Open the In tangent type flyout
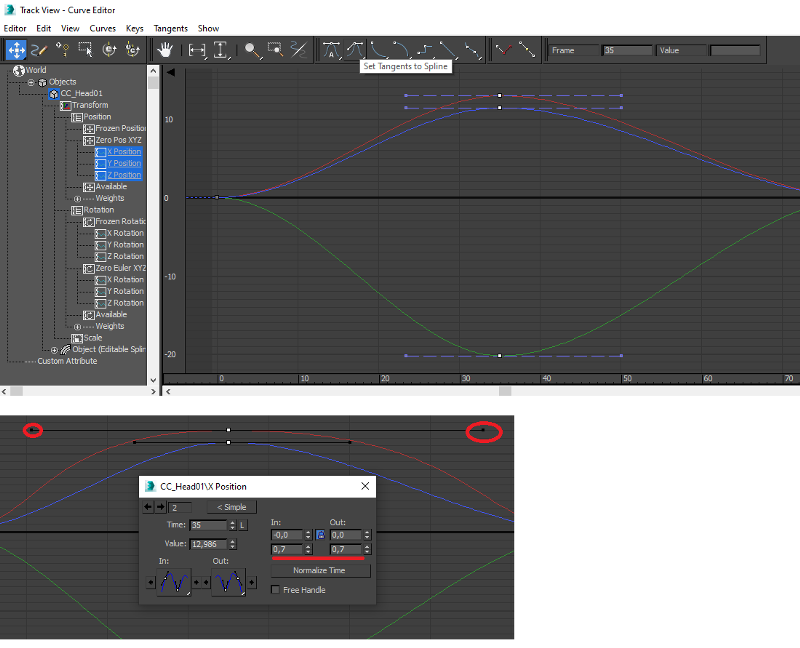 click(x=174, y=582)
